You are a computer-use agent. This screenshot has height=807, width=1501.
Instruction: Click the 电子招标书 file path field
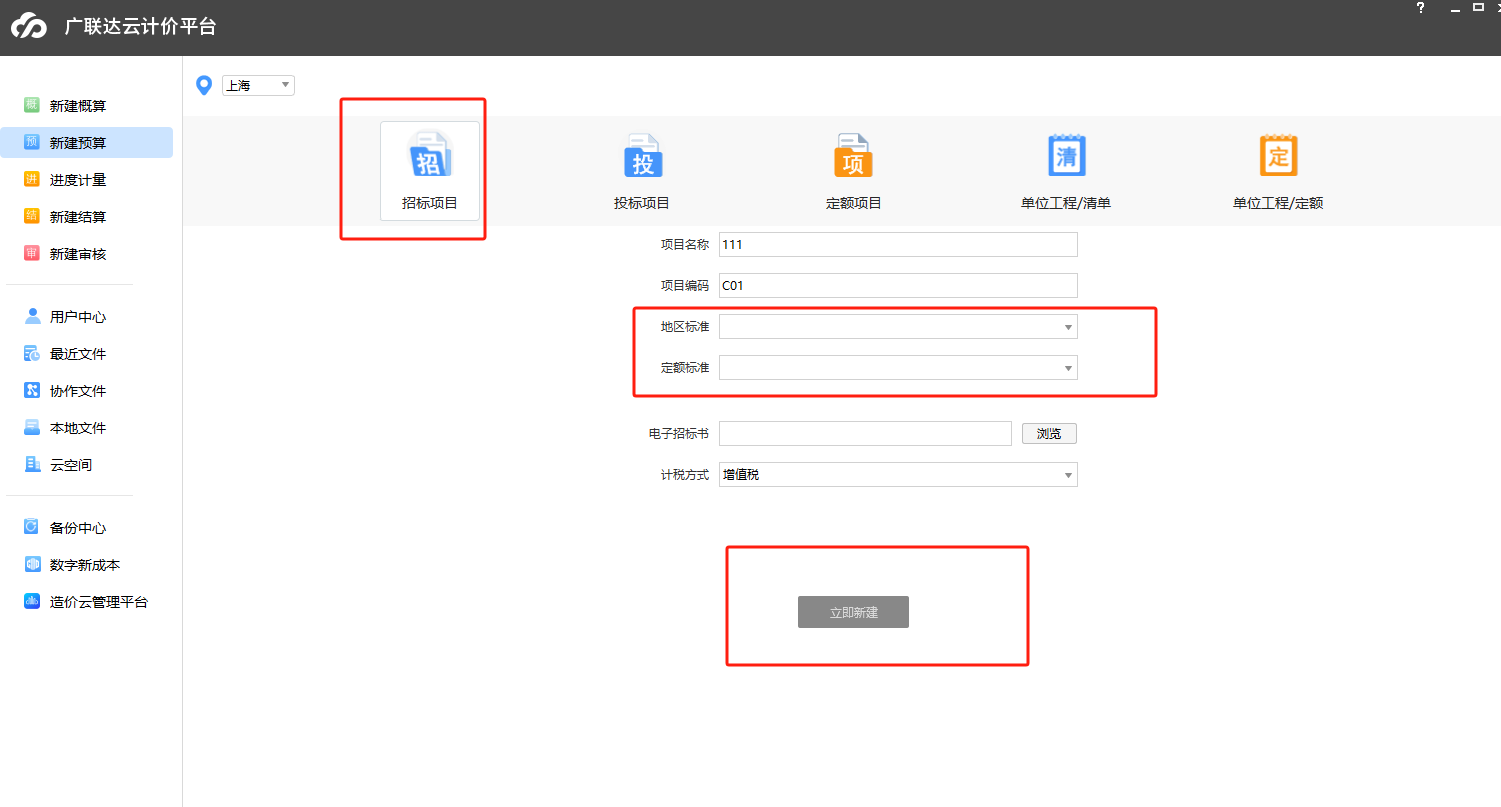[x=865, y=434]
